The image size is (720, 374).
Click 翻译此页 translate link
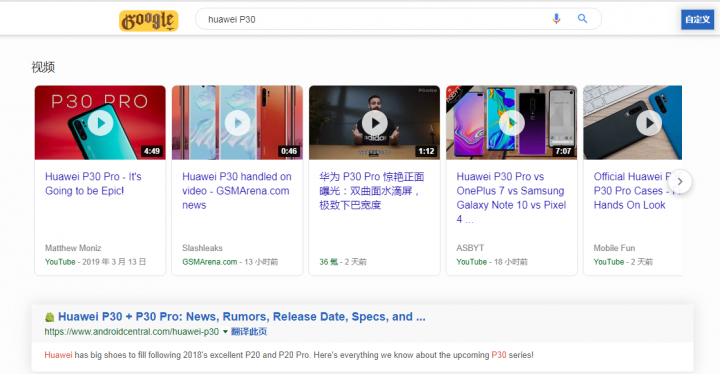coord(248,332)
